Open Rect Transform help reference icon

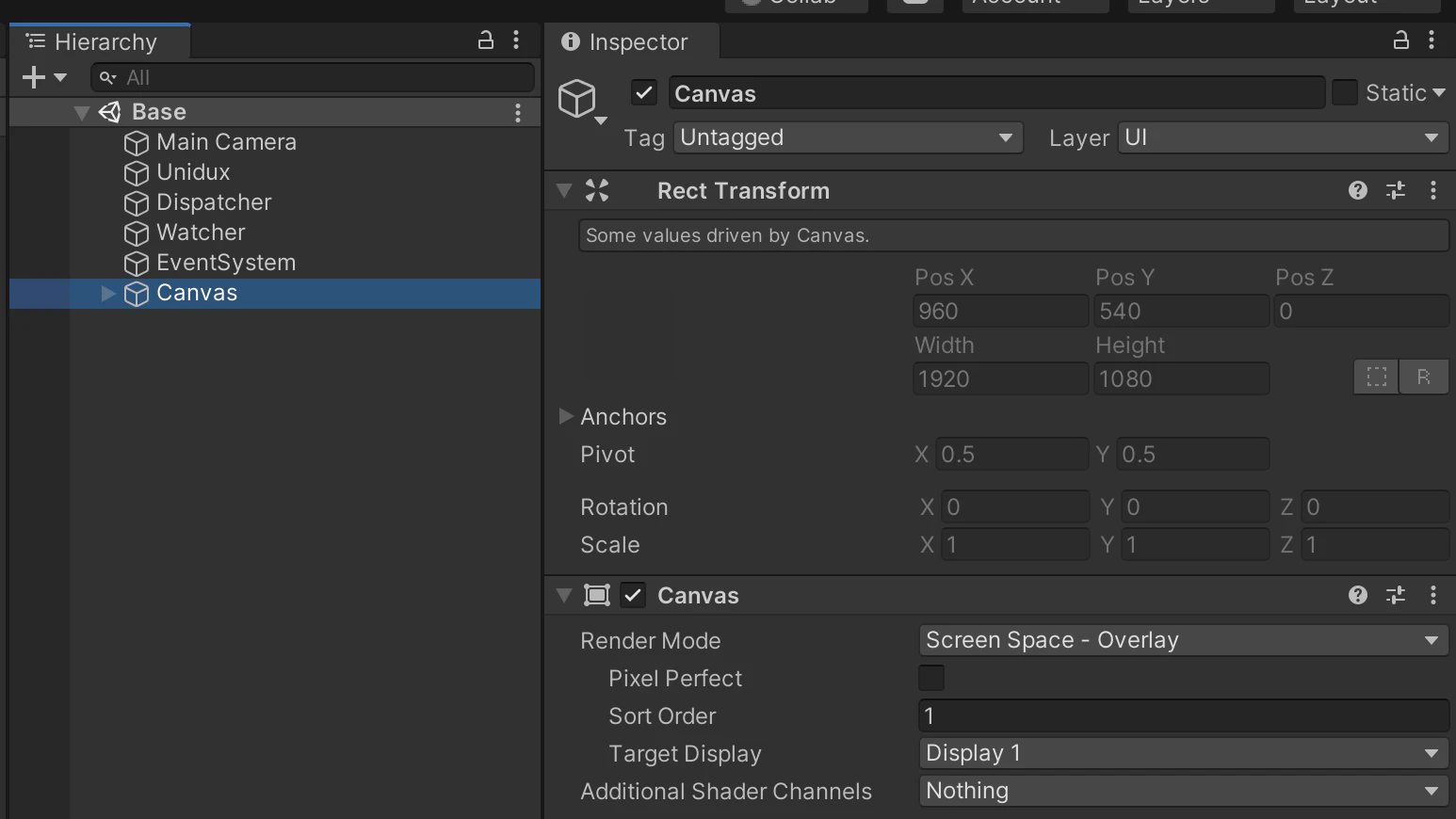pyautogui.click(x=1357, y=191)
